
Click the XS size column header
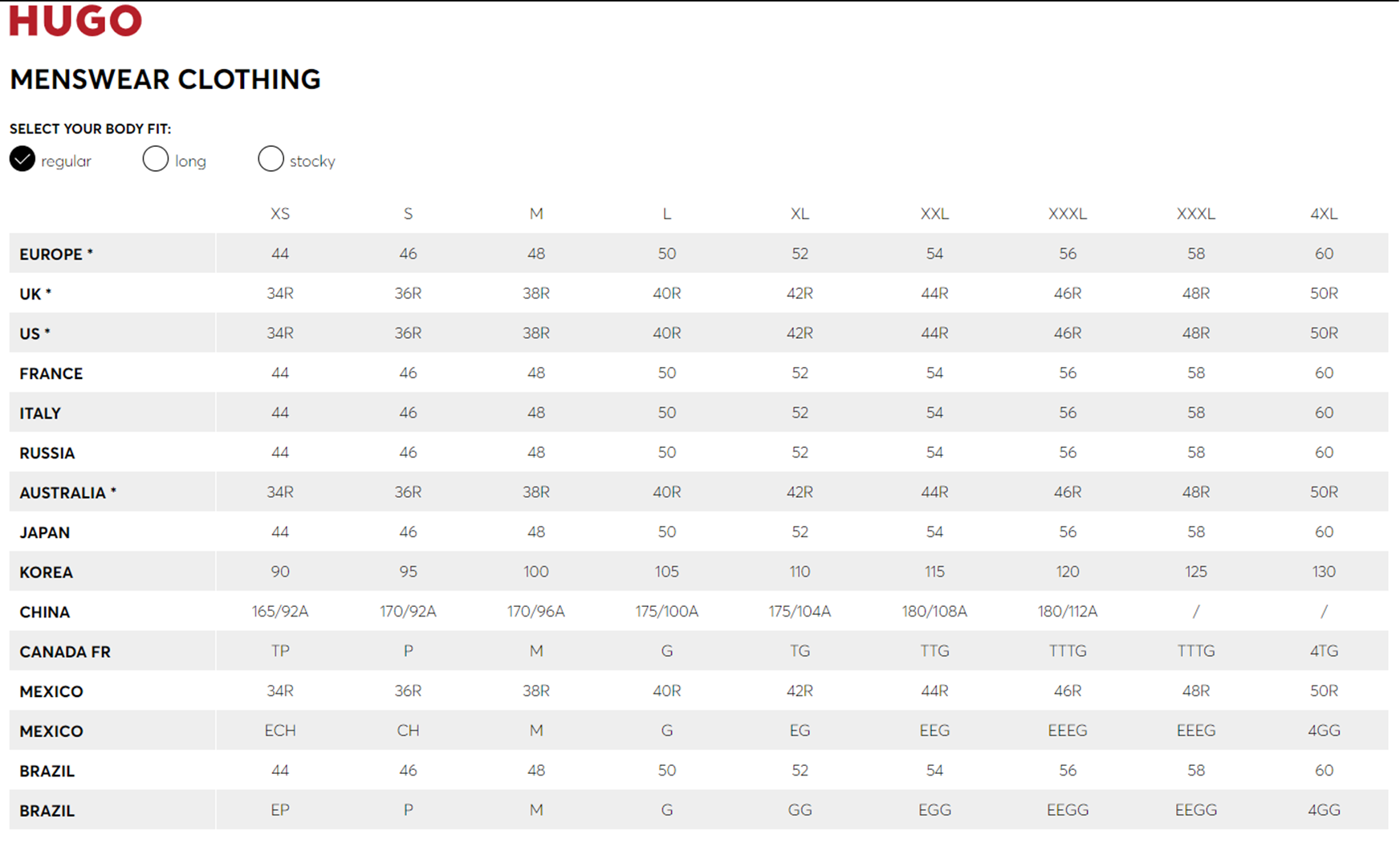tap(280, 214)
